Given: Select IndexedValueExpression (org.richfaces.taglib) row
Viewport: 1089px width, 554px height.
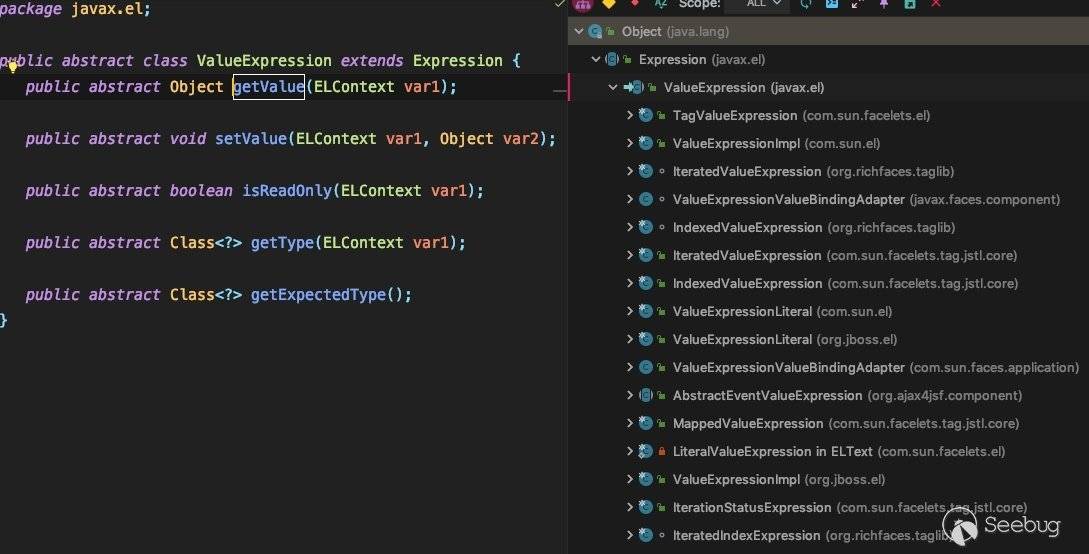Looking at the screenshot, I should [829, 227].
